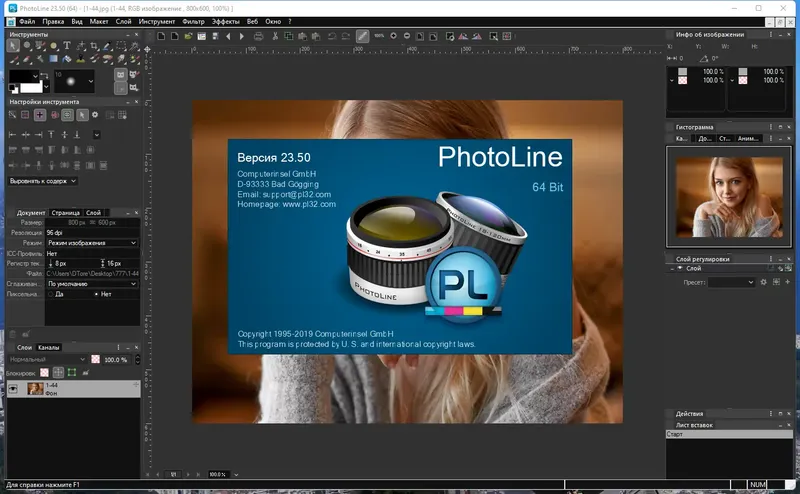This screenshot has height=494, width=800.
Task: Select the Нет radio button
Action: pos(96,294)
